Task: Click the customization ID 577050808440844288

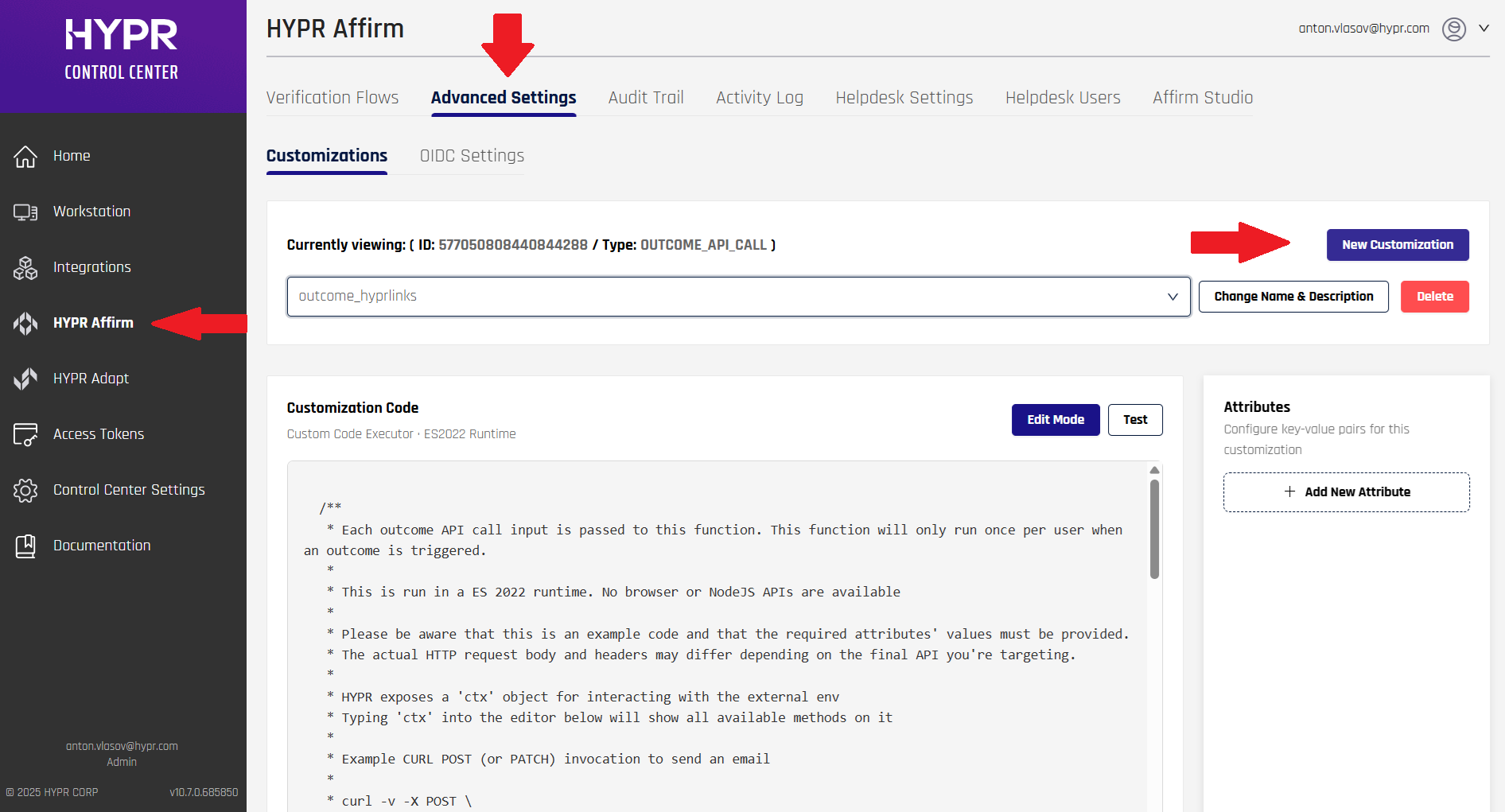Action: pos(513,245)
